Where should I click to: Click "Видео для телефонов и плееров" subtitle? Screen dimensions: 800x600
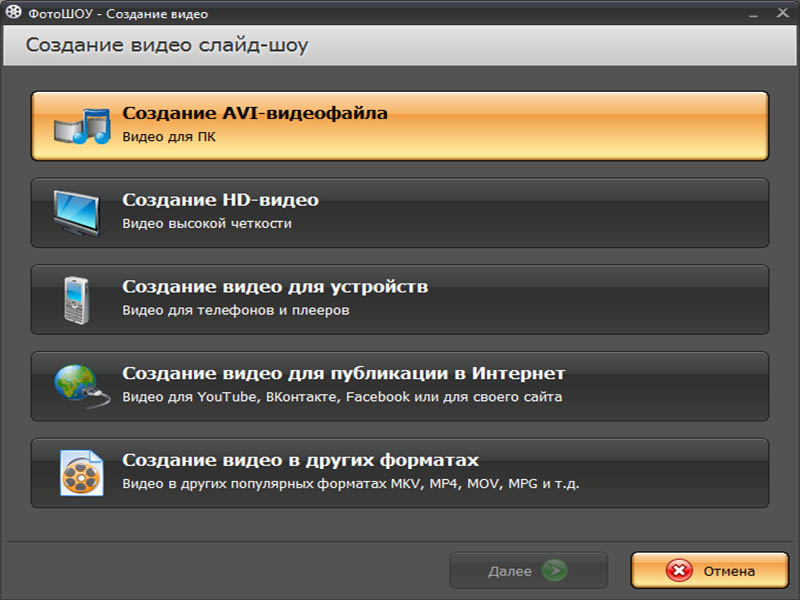pos(236,311)
